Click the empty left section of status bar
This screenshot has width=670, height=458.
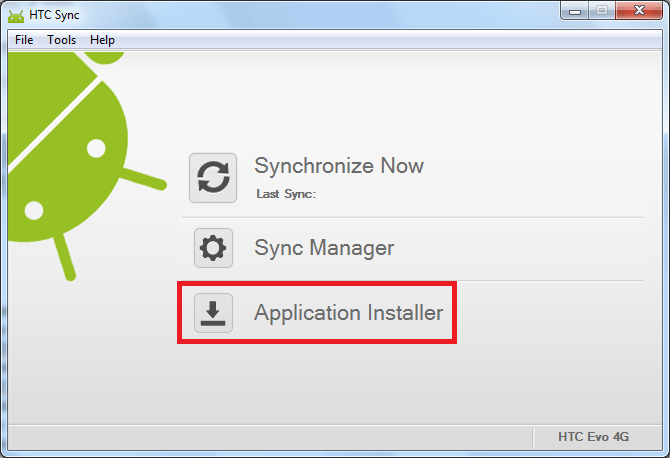click(x=270, y=437)
